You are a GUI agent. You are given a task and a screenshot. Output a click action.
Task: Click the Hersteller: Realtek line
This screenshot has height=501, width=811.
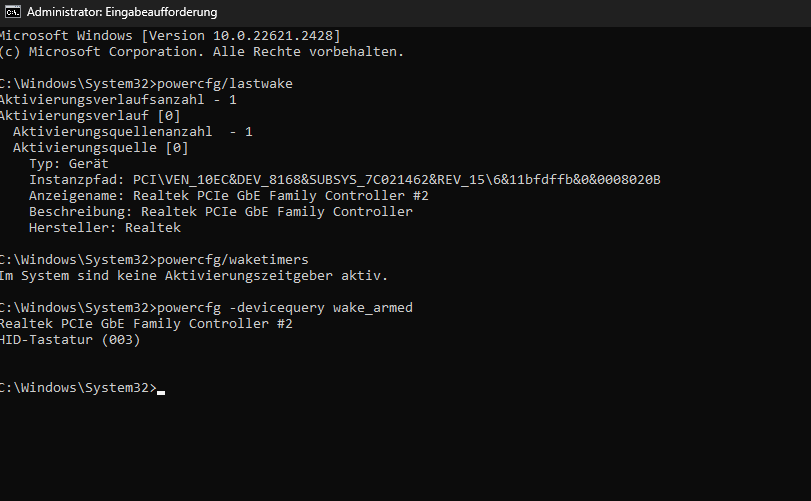point(105,228)
